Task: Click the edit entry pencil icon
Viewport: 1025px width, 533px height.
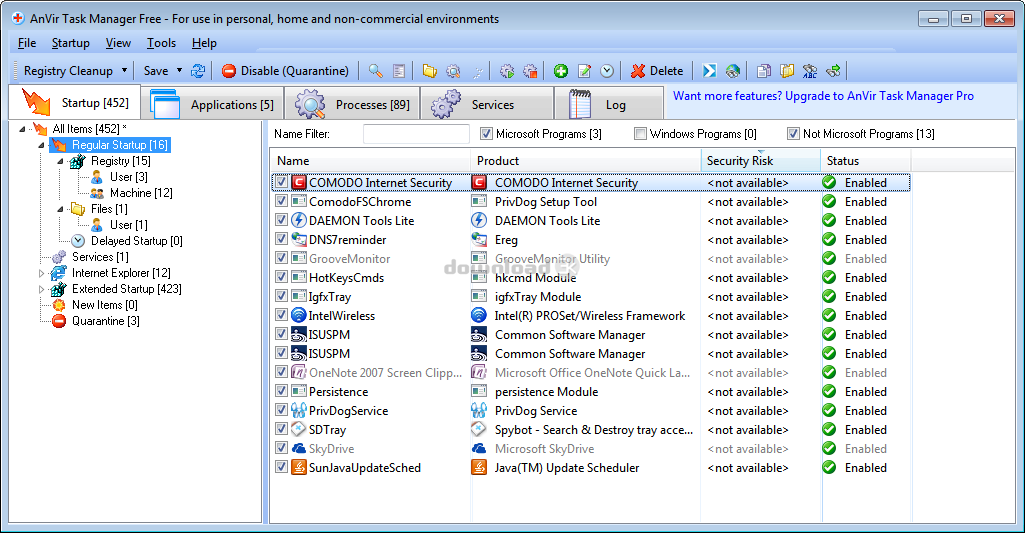Action: (x=584, y=71)
